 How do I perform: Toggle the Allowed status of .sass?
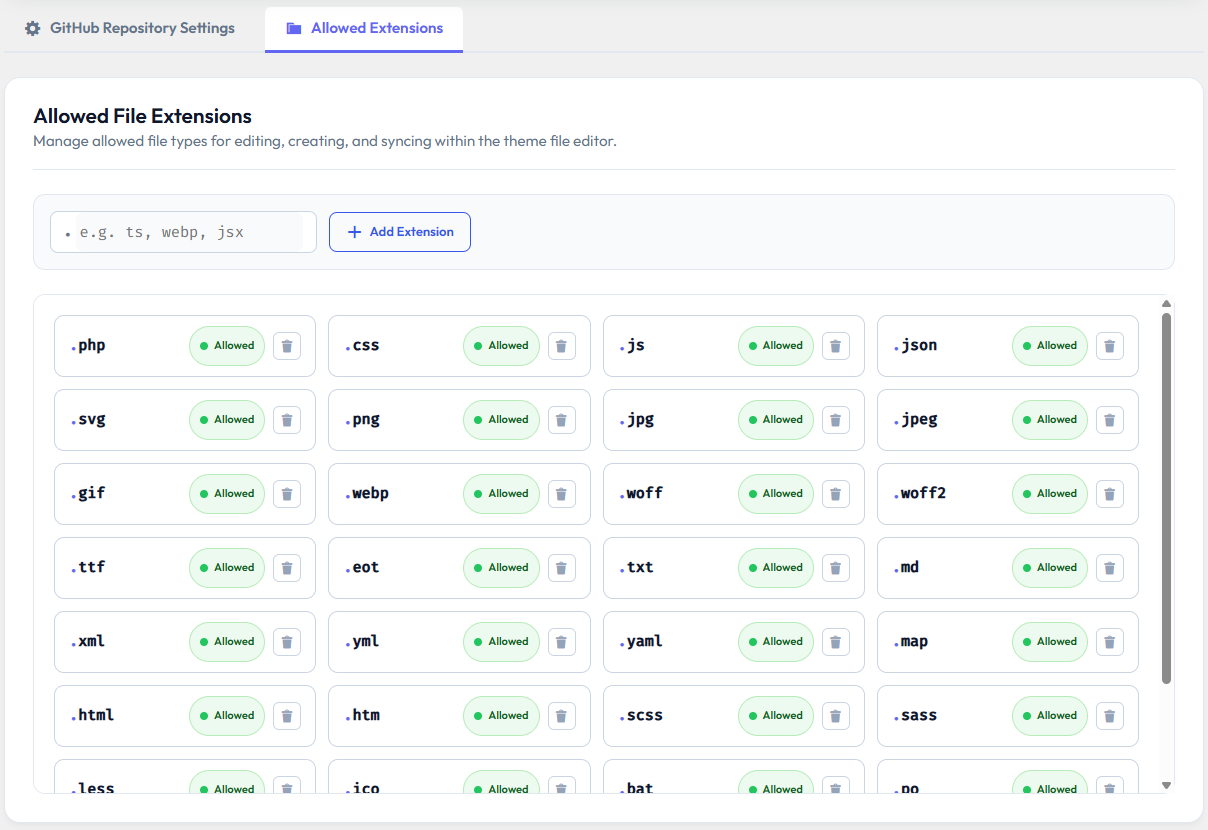pos(1050,716)
